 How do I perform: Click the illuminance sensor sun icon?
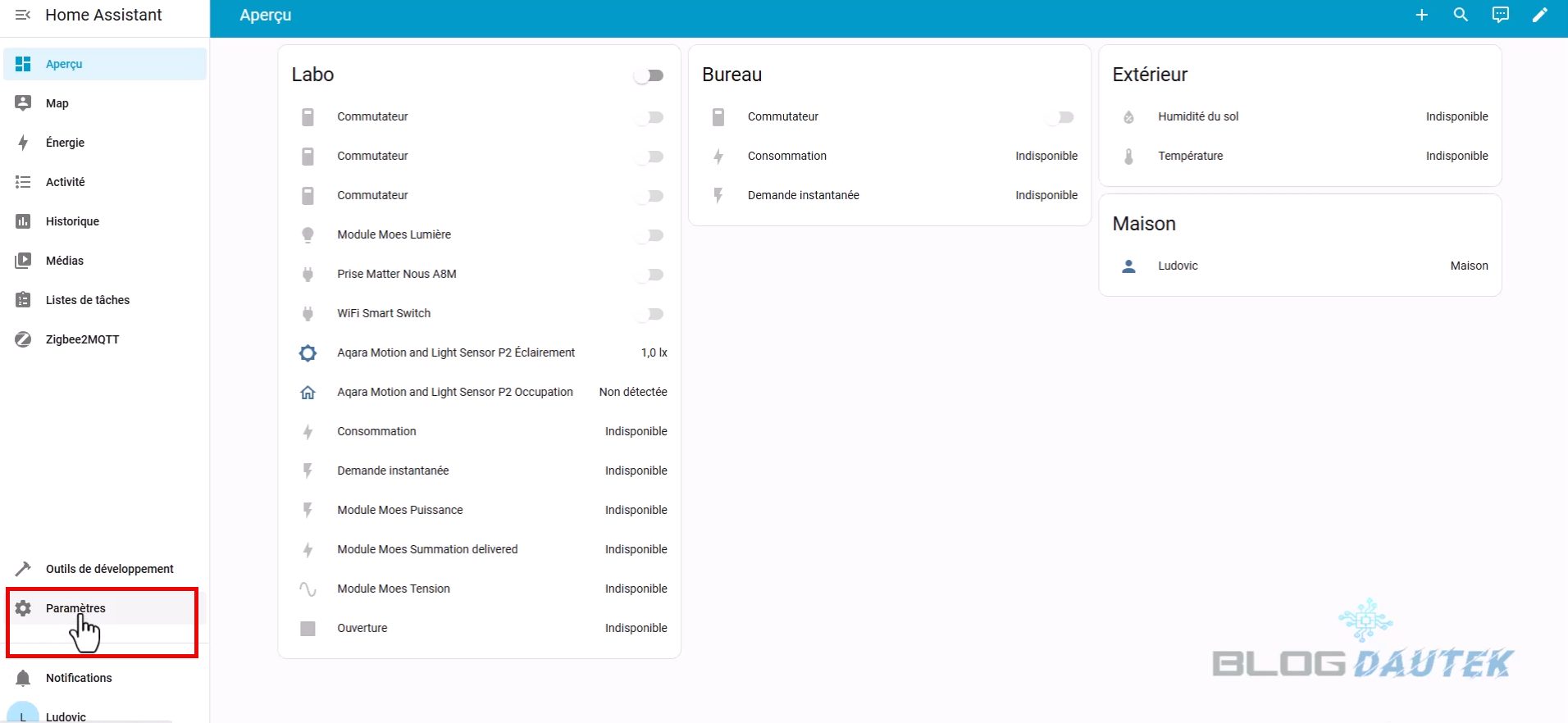[x=308, y=353]
